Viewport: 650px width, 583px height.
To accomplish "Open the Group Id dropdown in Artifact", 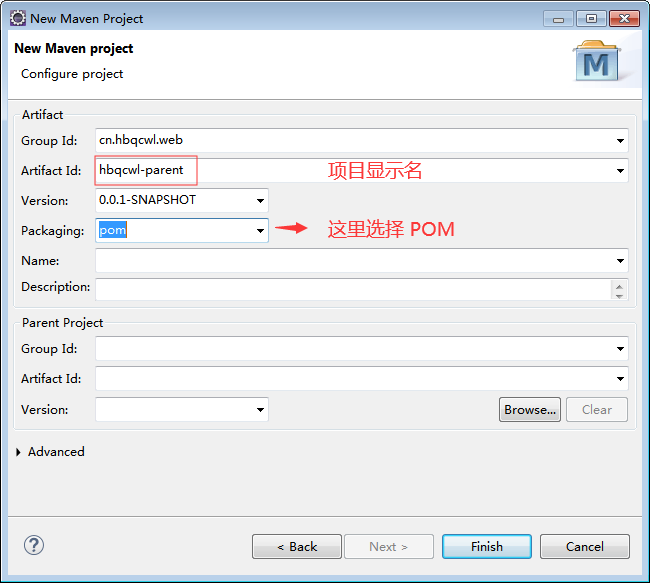I will (x=620, y=141).
